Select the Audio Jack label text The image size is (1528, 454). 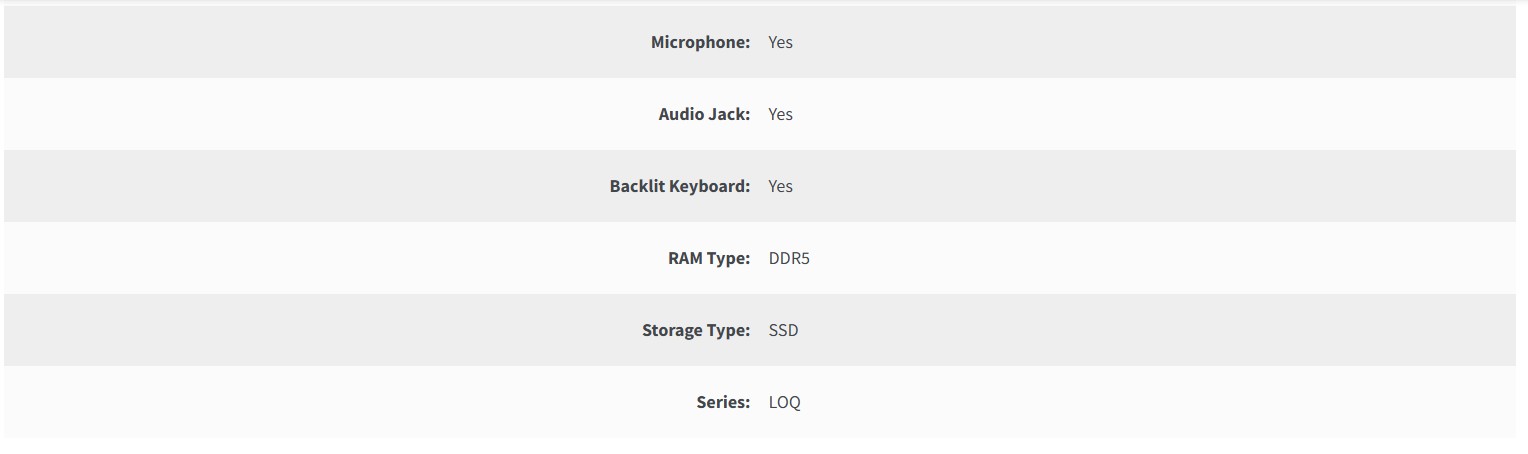(704, 114)
